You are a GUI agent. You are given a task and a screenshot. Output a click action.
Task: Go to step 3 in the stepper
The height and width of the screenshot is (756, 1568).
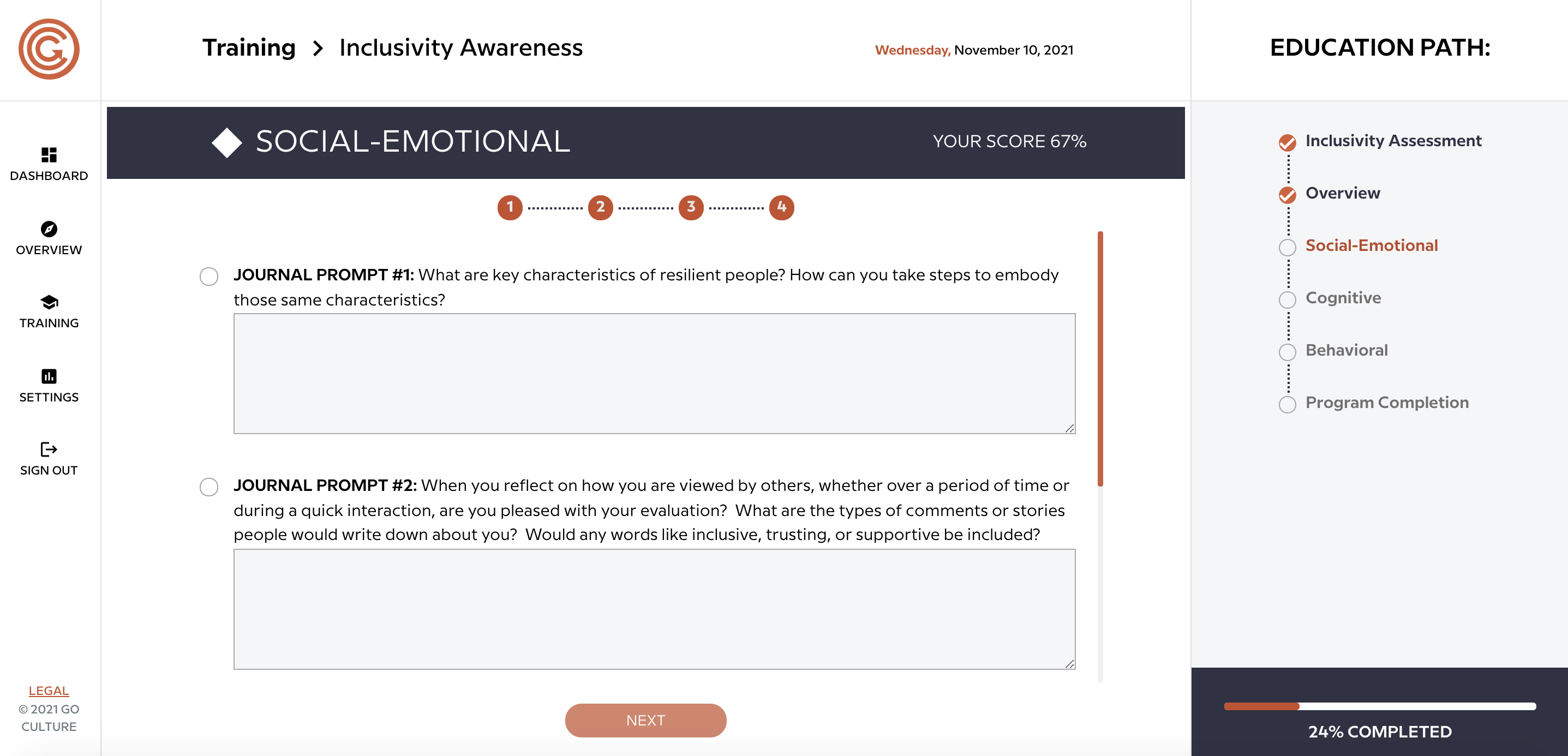pyautogui.click(x=691, y=208)
